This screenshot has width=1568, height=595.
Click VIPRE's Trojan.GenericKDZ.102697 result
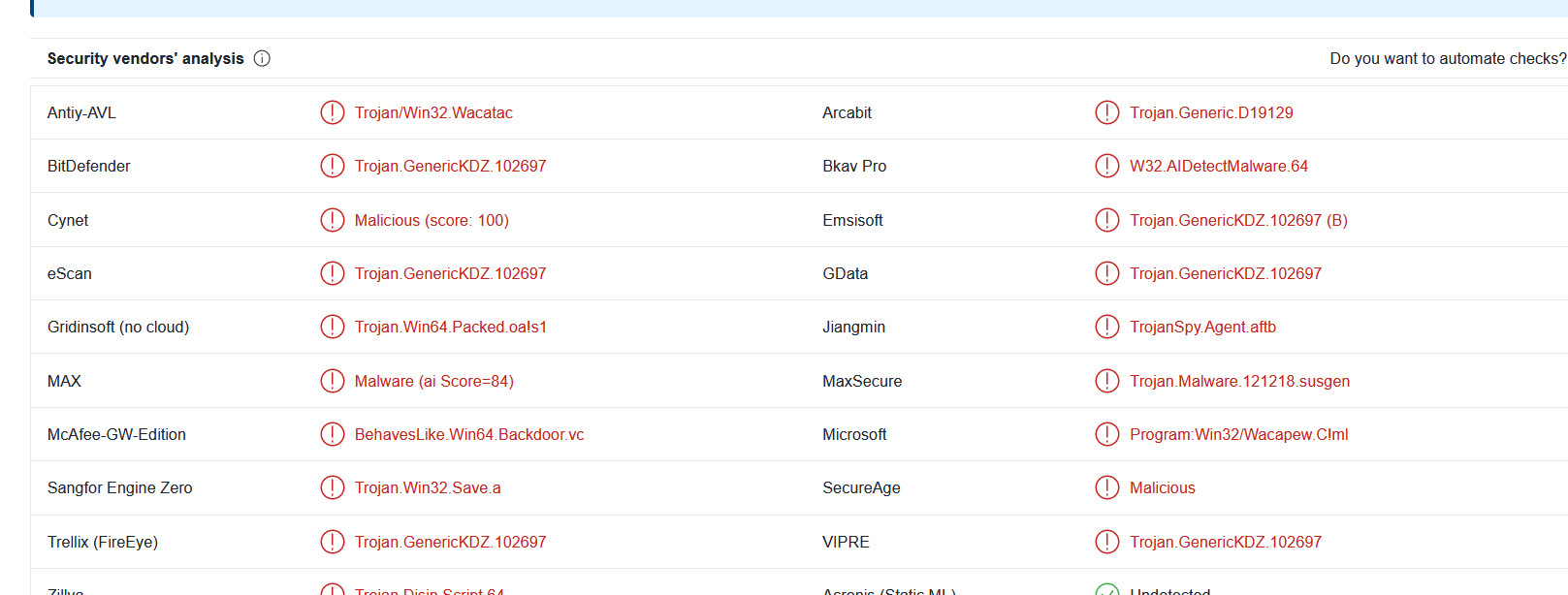coord(1226,542)
